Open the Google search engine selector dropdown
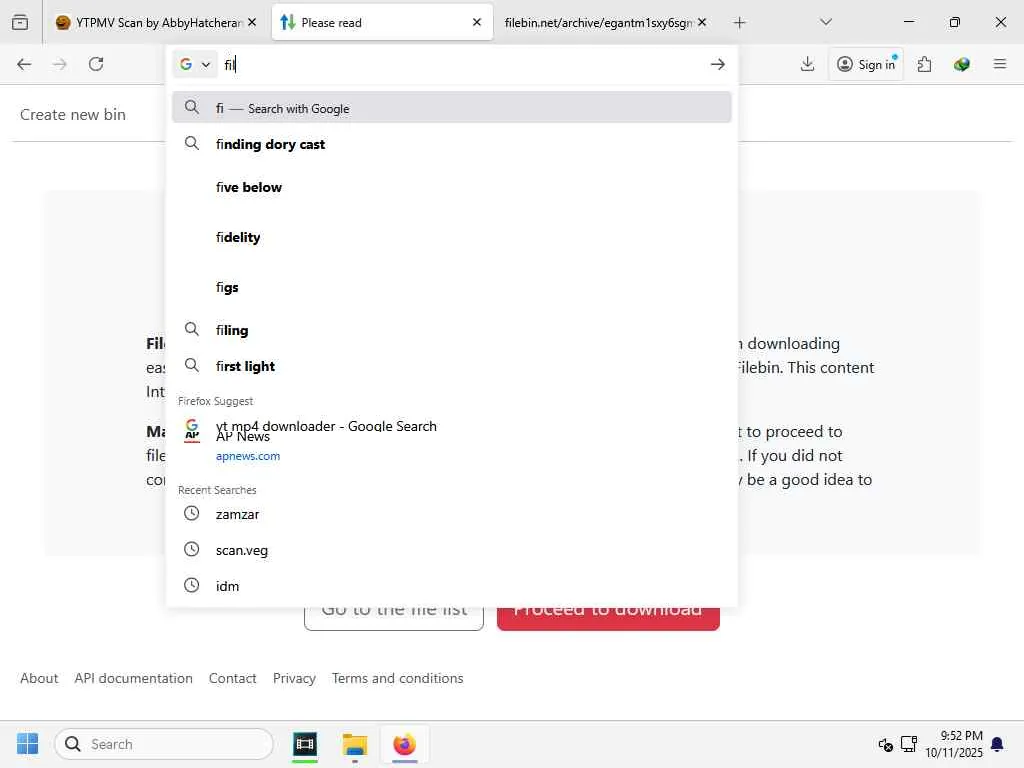Screen dimensions: 1024x768 (x=195, y=64)
